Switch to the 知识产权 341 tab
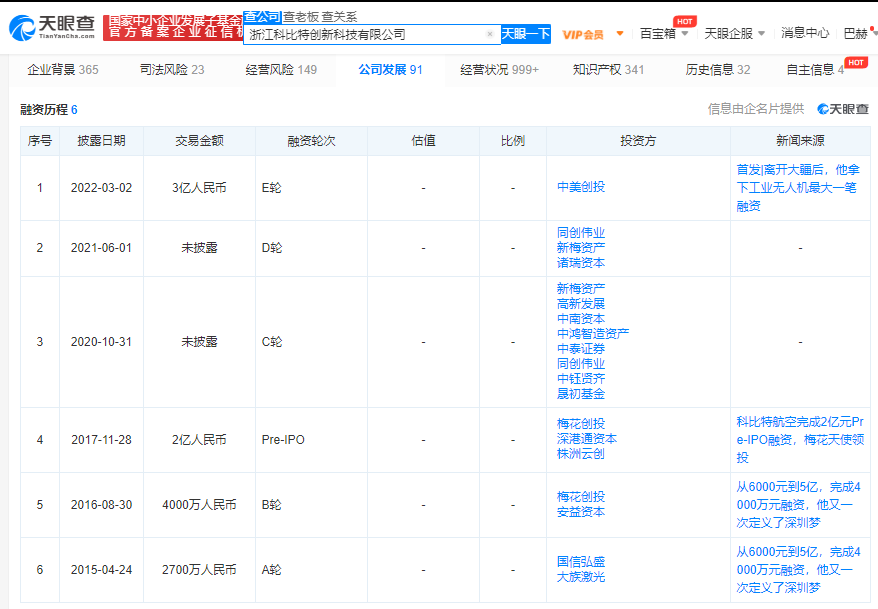The image size is (878, 609). click(608, 69)
